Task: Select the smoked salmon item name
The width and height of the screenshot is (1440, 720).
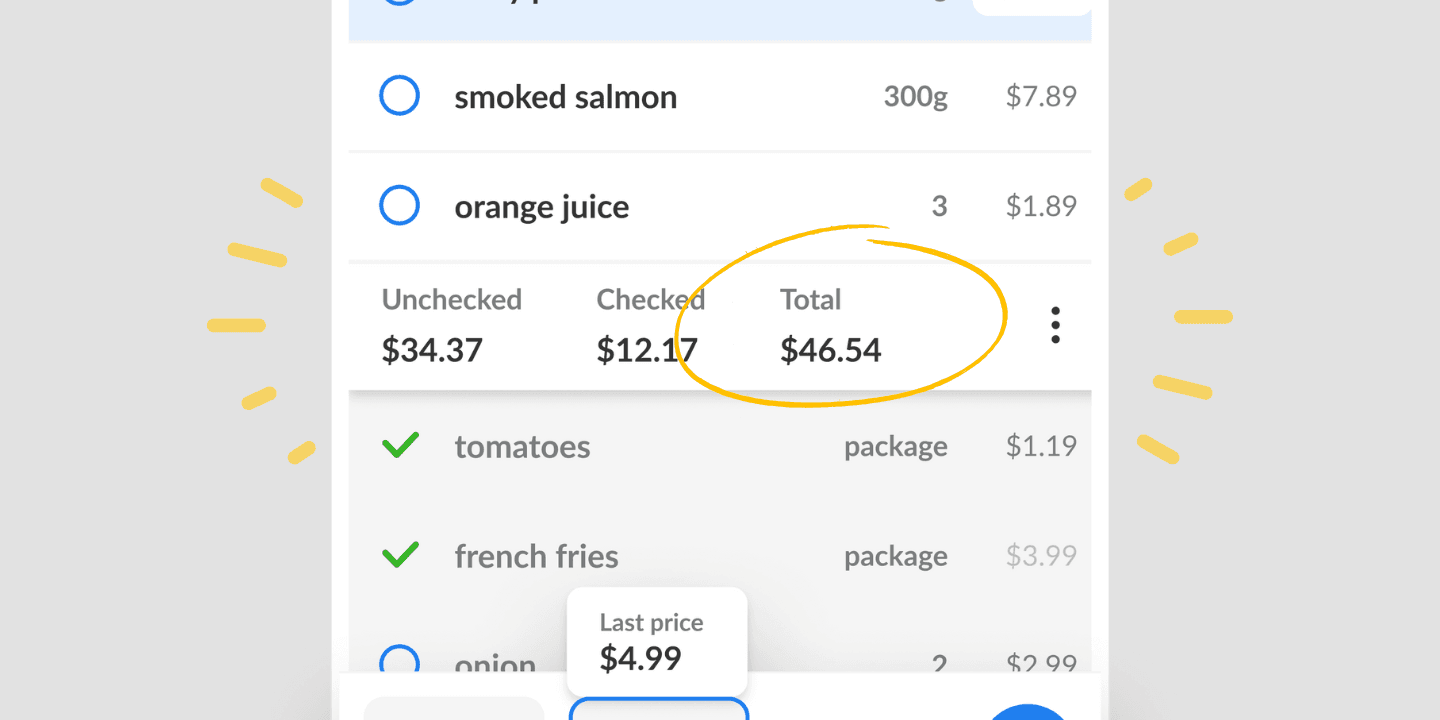Action: [x=565, y=97]
